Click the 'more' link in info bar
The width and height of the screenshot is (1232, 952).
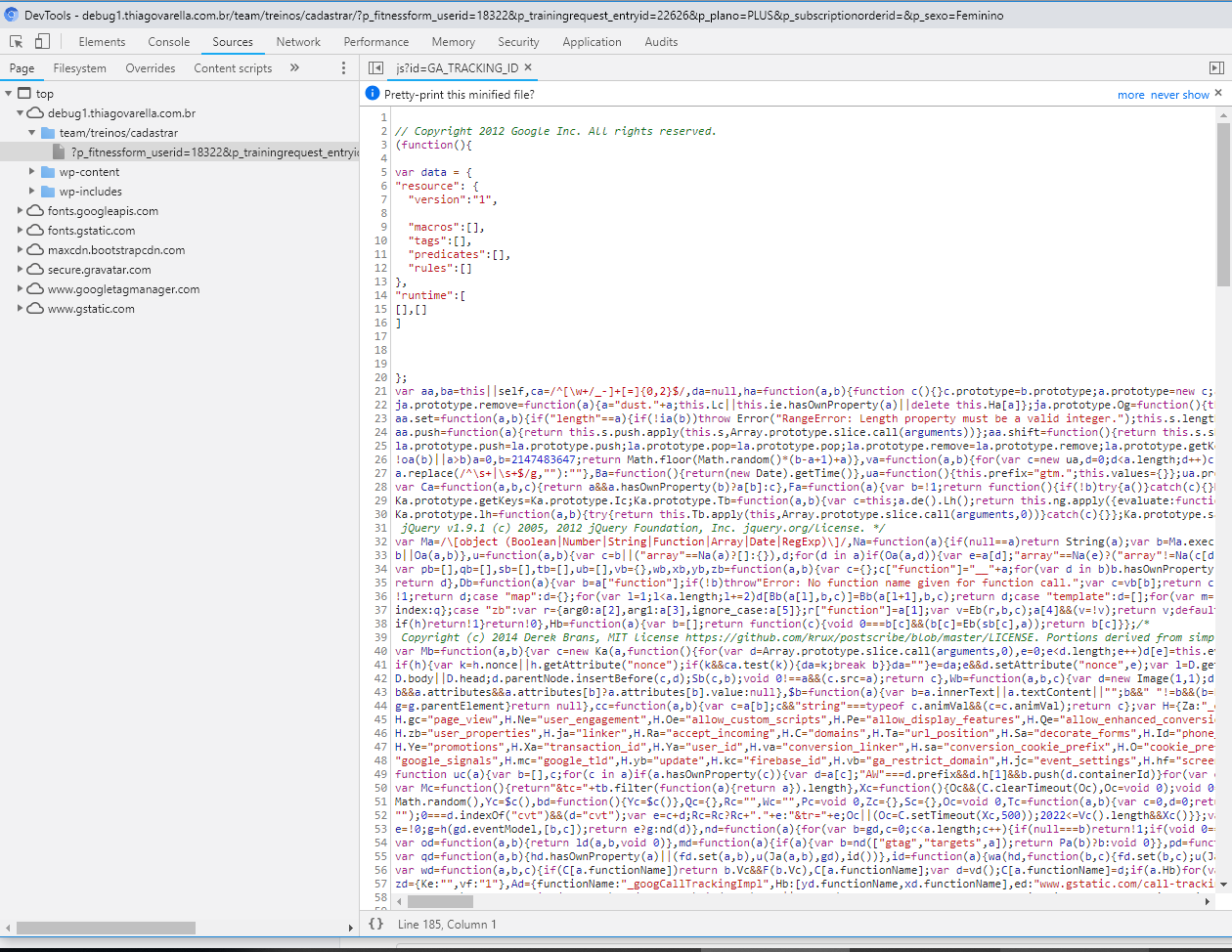(1130, 95)
